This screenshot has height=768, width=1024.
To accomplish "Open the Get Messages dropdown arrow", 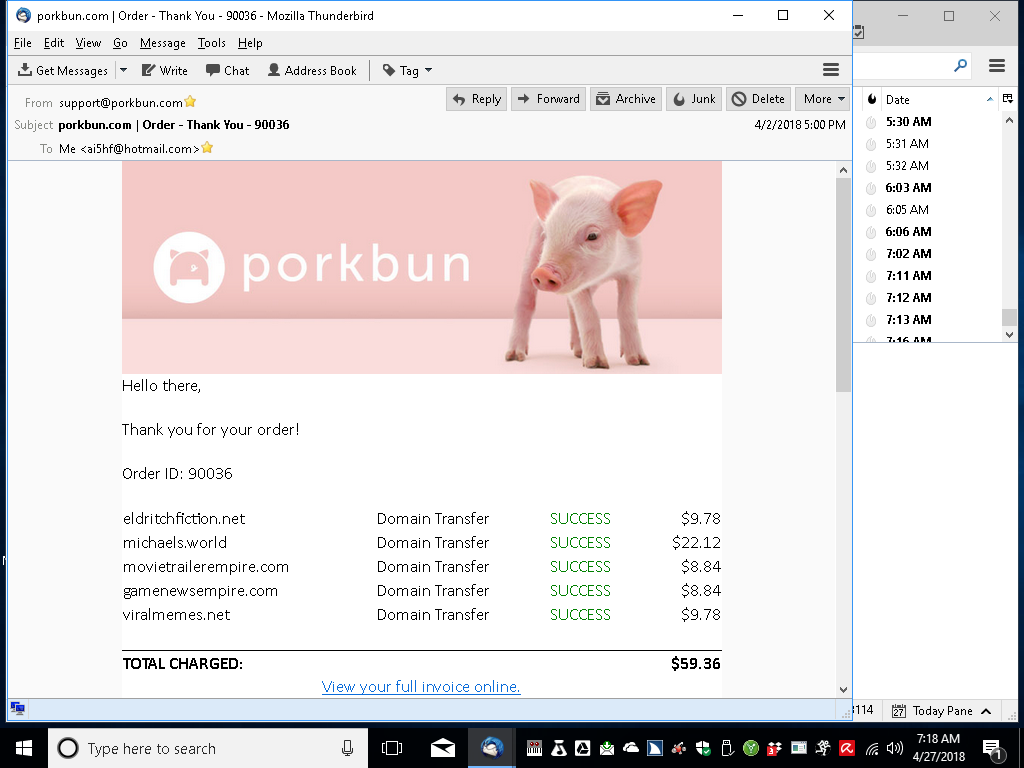I will tap(123, 71).
